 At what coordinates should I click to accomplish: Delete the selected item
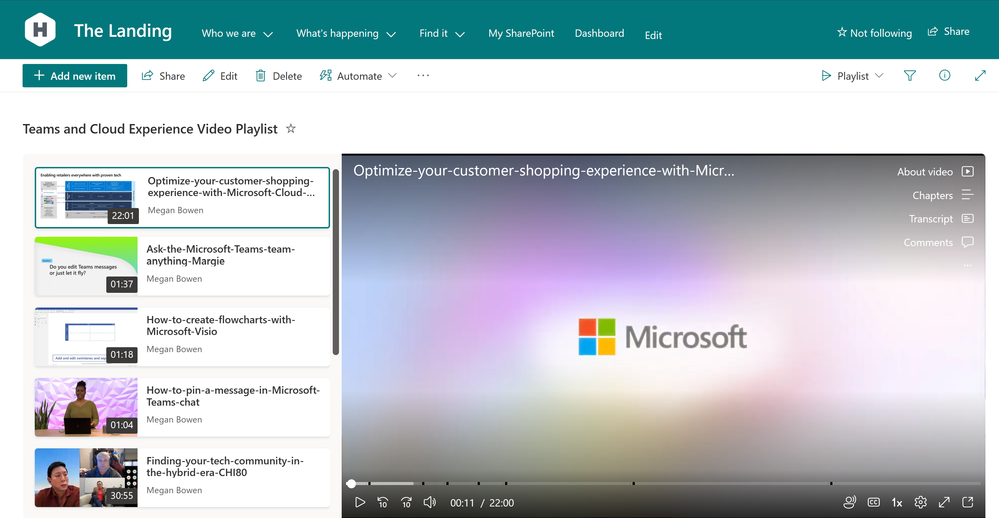[x=278, y=76]
